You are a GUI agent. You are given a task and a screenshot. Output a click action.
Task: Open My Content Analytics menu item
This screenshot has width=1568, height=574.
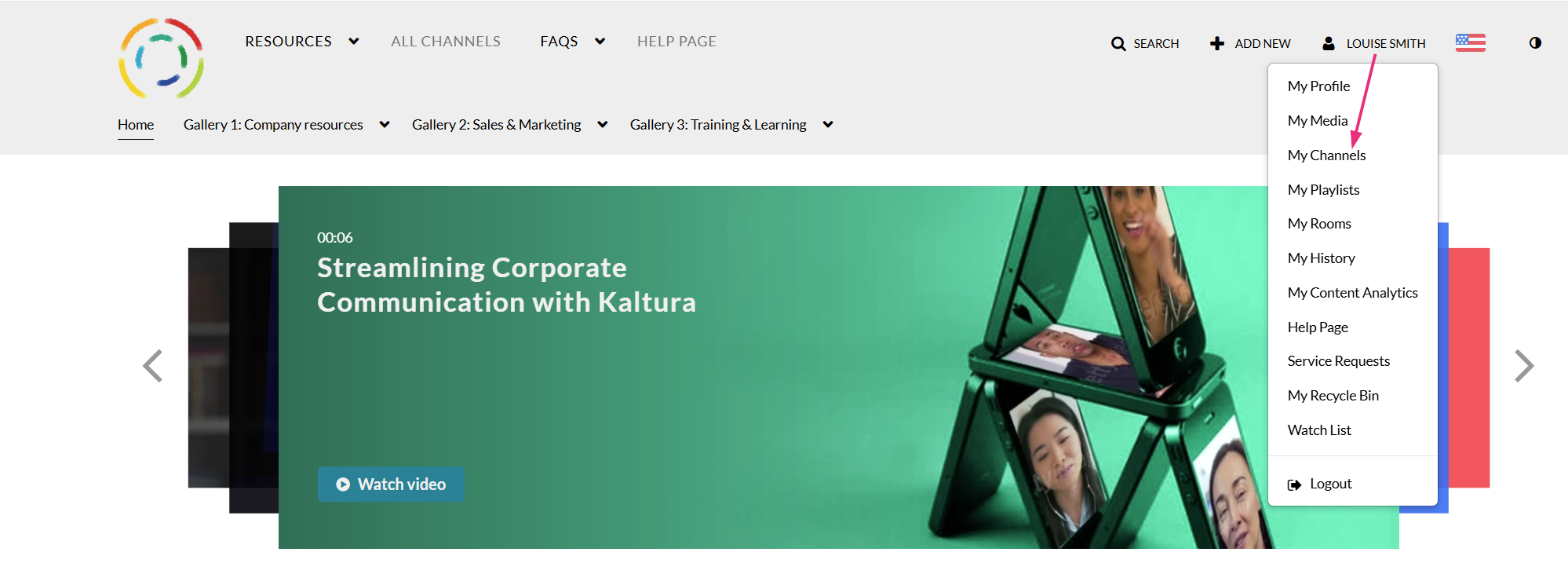click(1352, 293)
